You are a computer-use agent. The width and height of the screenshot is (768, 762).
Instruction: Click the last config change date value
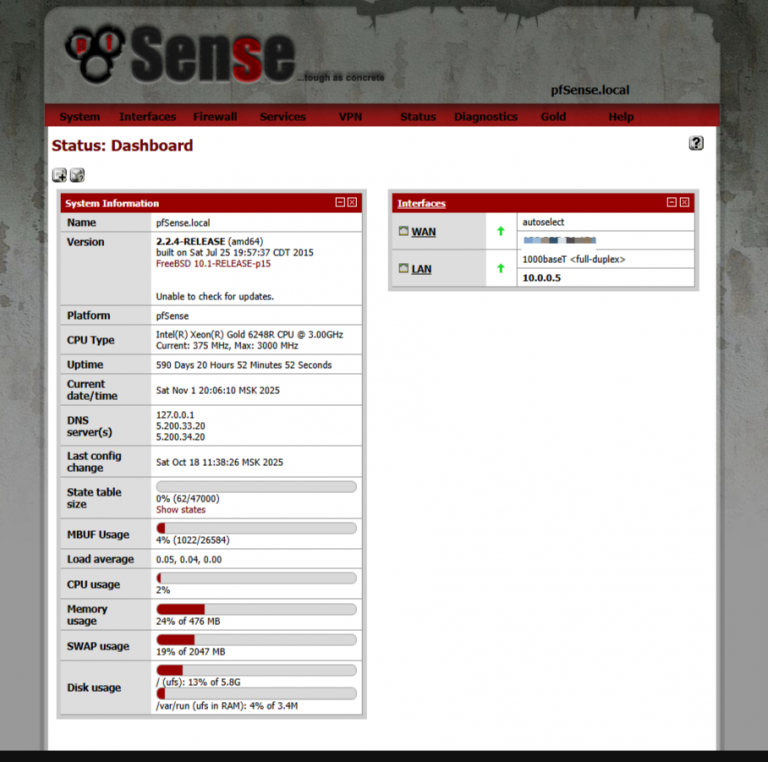[219, 462]
